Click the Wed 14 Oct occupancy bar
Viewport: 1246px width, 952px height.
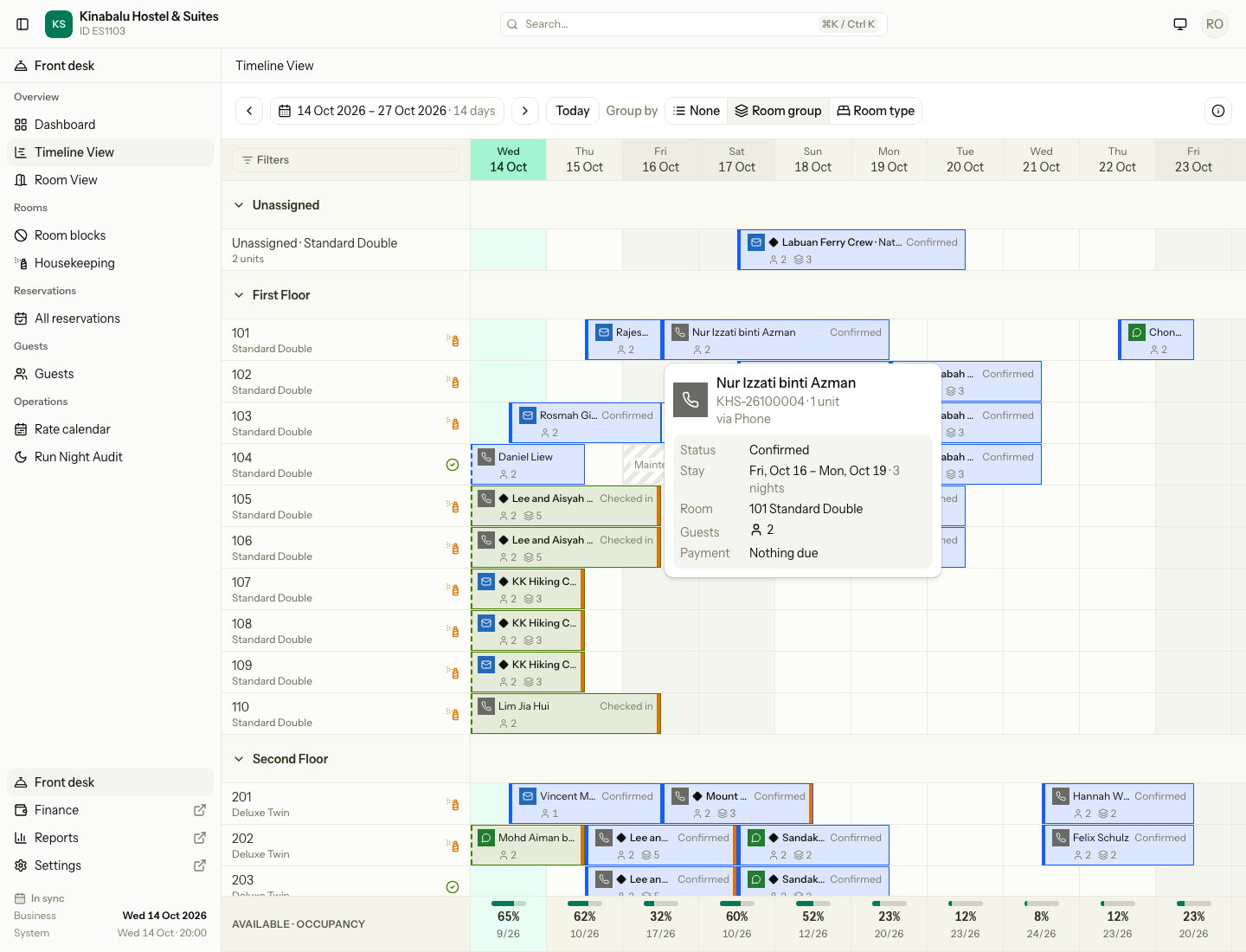[x=509, y=904]
